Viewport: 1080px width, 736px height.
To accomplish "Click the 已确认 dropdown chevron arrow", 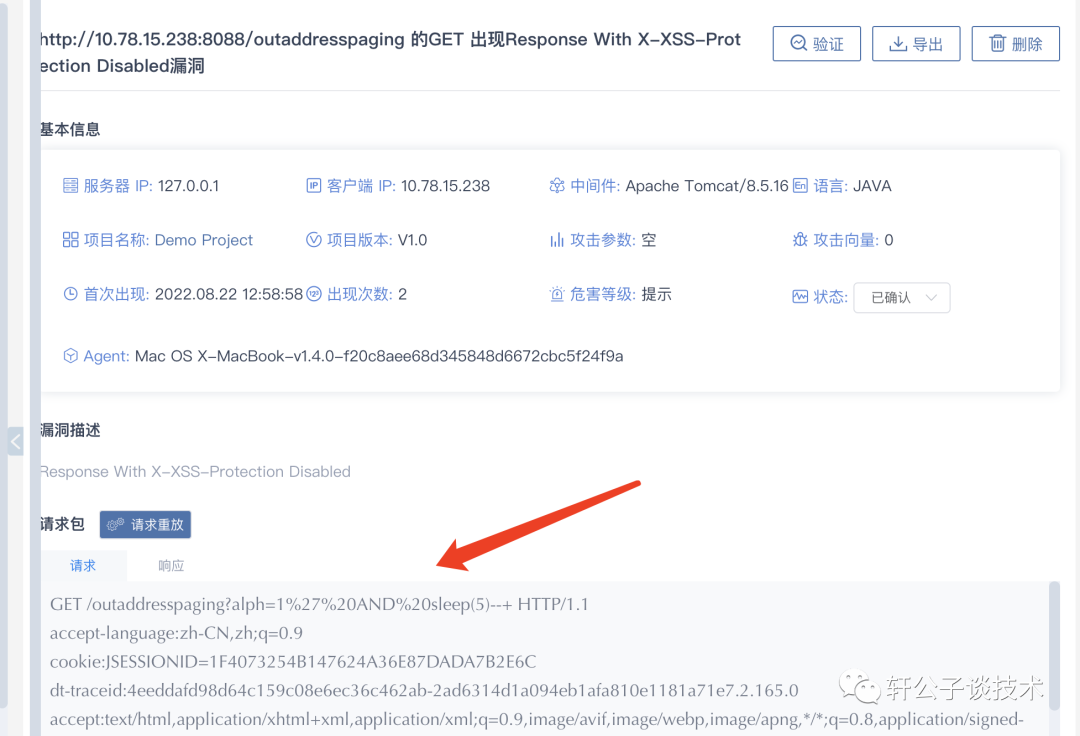I will click(931, 297).
